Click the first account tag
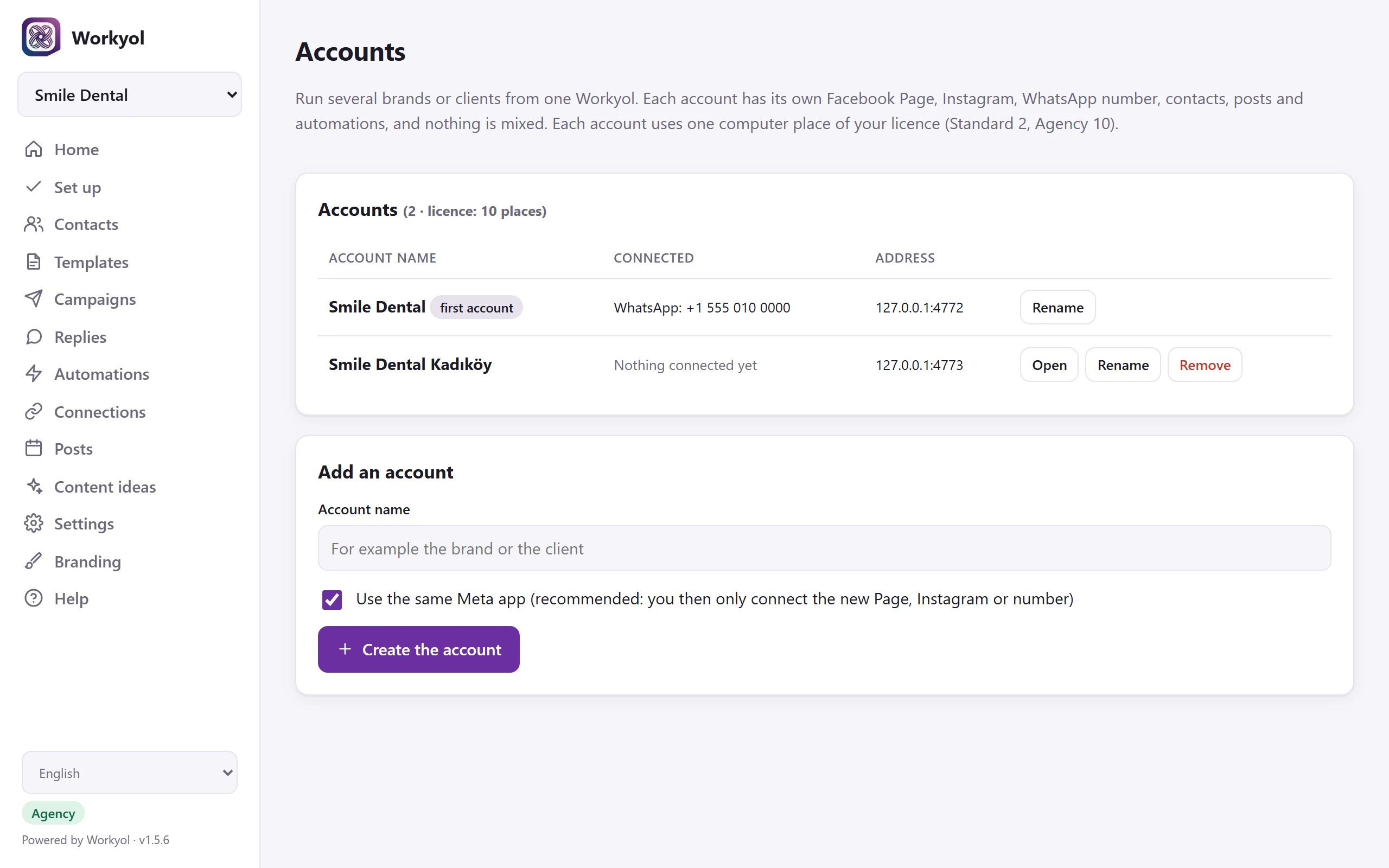1389x868 pixels. point(476,307)
